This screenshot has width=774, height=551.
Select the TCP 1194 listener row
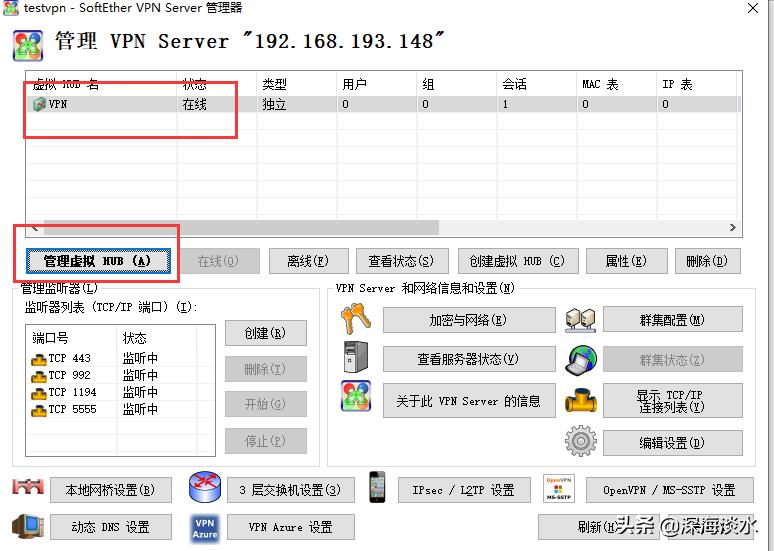pyautogui.click(x=120, y=393)
